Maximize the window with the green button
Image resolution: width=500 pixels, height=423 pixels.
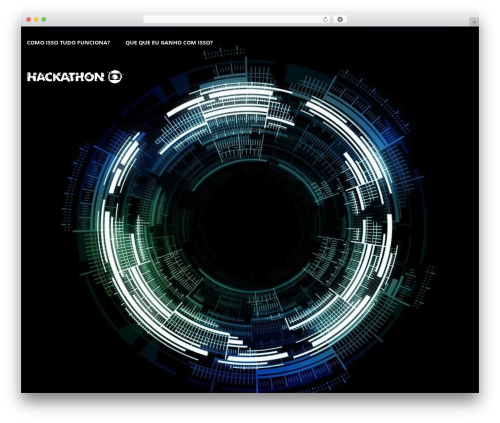click(x=44, y=19)
